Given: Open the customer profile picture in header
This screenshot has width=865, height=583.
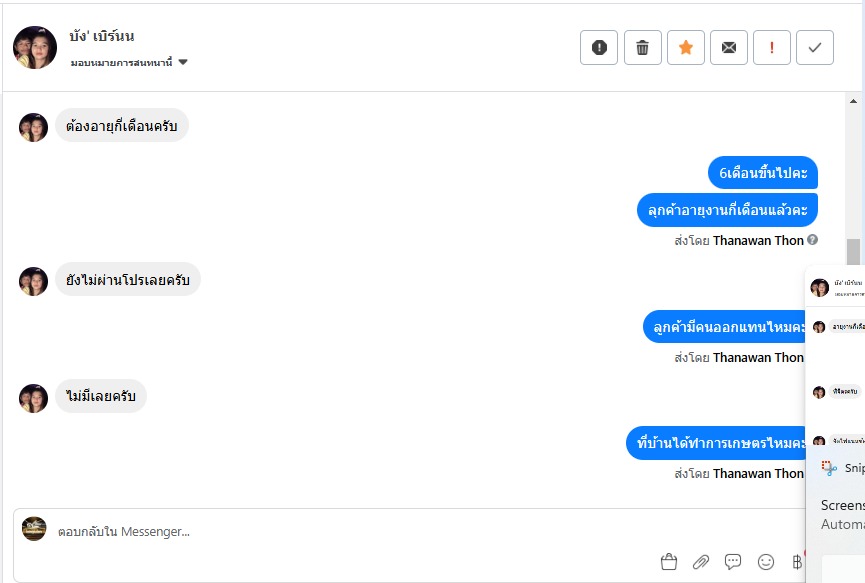Looking at the screenshot, I should click(35, 47).
